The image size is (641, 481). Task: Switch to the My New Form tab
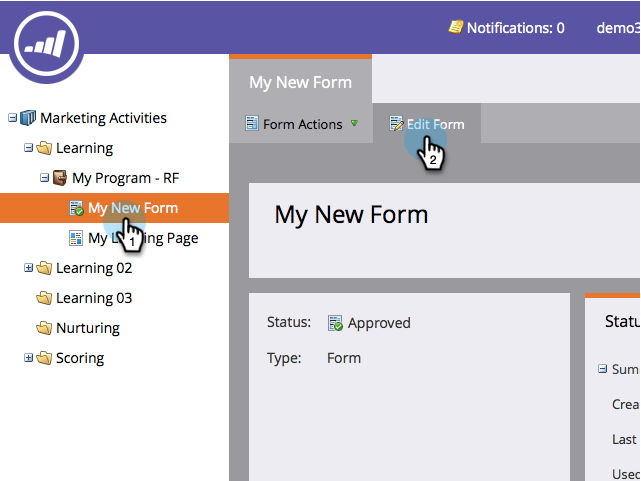point(300,82)
